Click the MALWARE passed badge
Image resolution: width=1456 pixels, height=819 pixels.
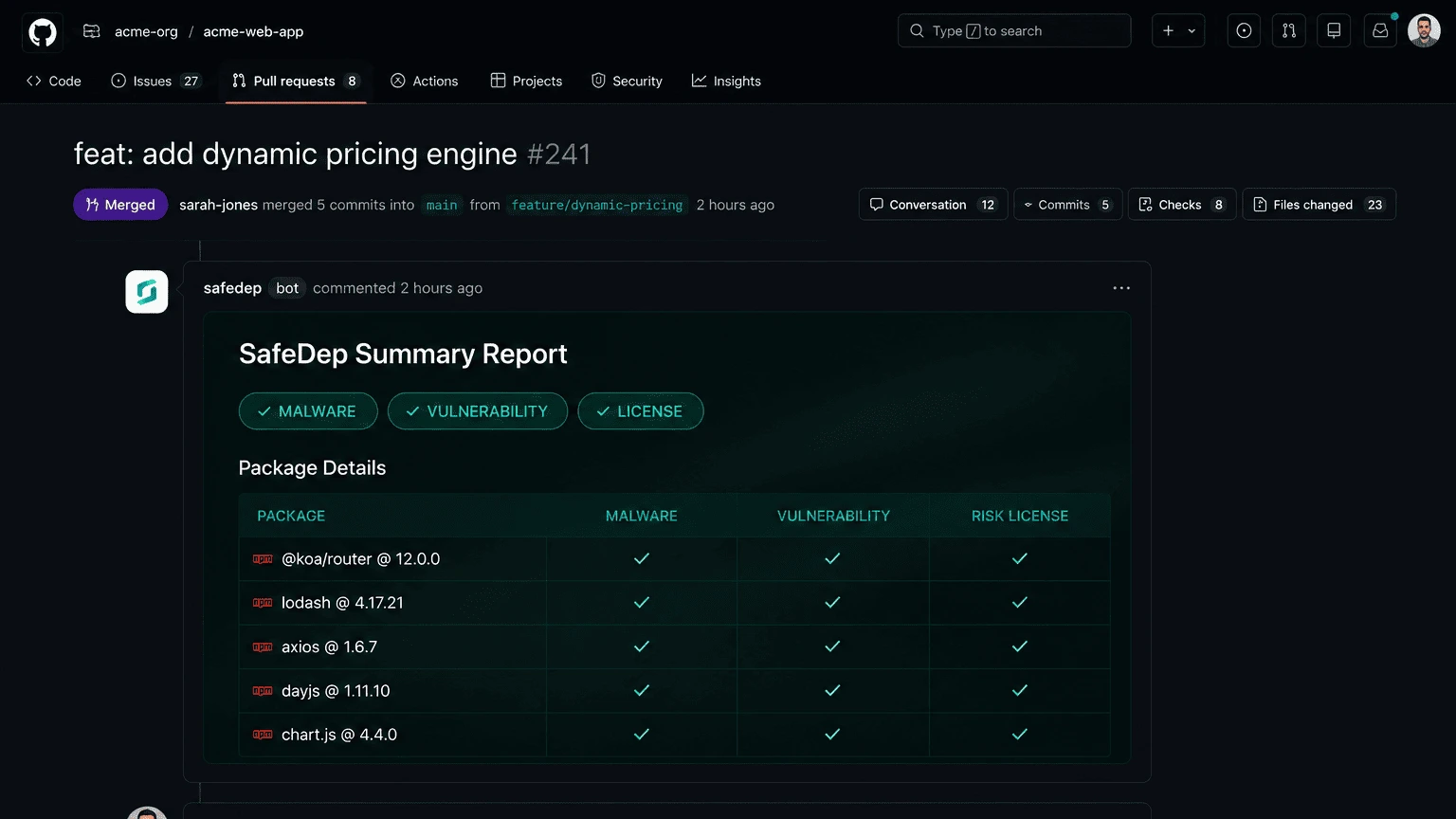click(308, 411)
